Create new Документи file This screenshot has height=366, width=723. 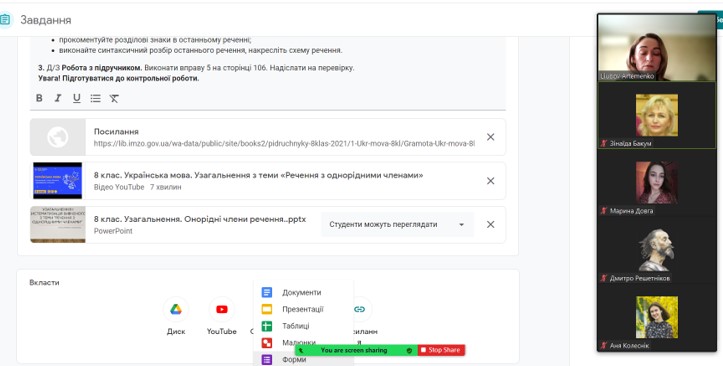[303, 292]
